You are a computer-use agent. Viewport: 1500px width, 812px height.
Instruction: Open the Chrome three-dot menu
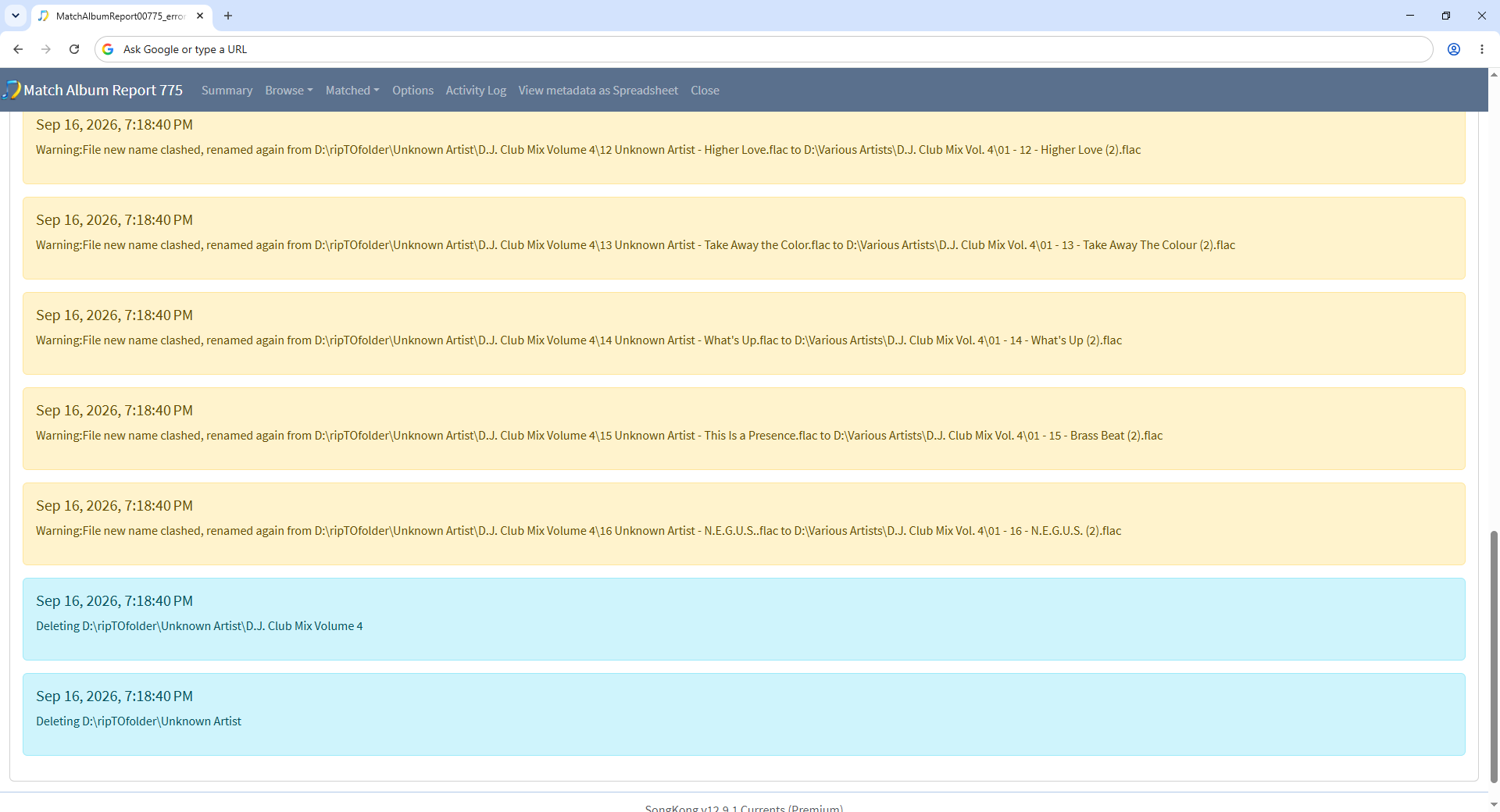(x=1482, y=49)
